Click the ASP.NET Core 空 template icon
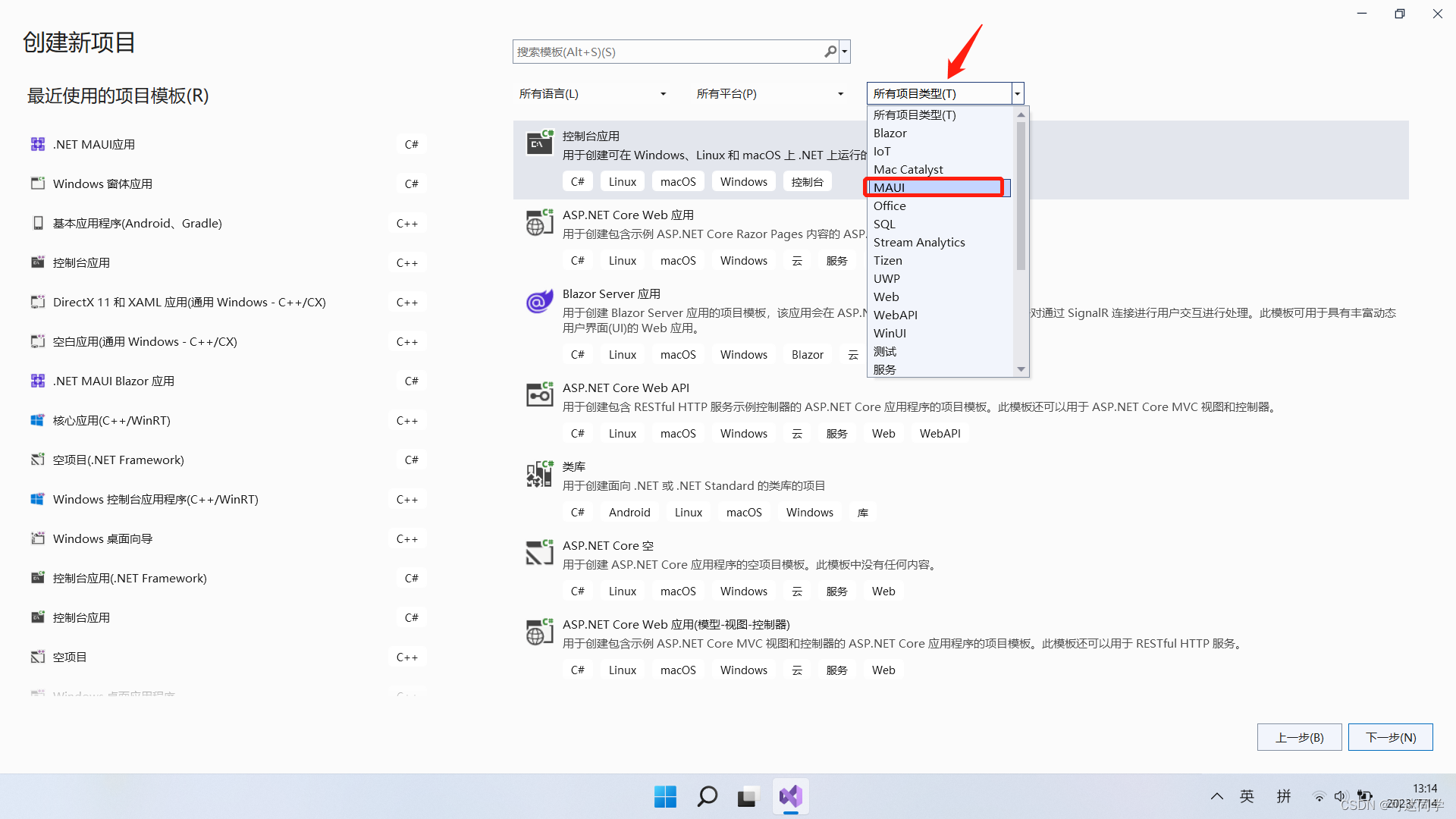Viewport: 1456px width, 819px height. (539, 553)
